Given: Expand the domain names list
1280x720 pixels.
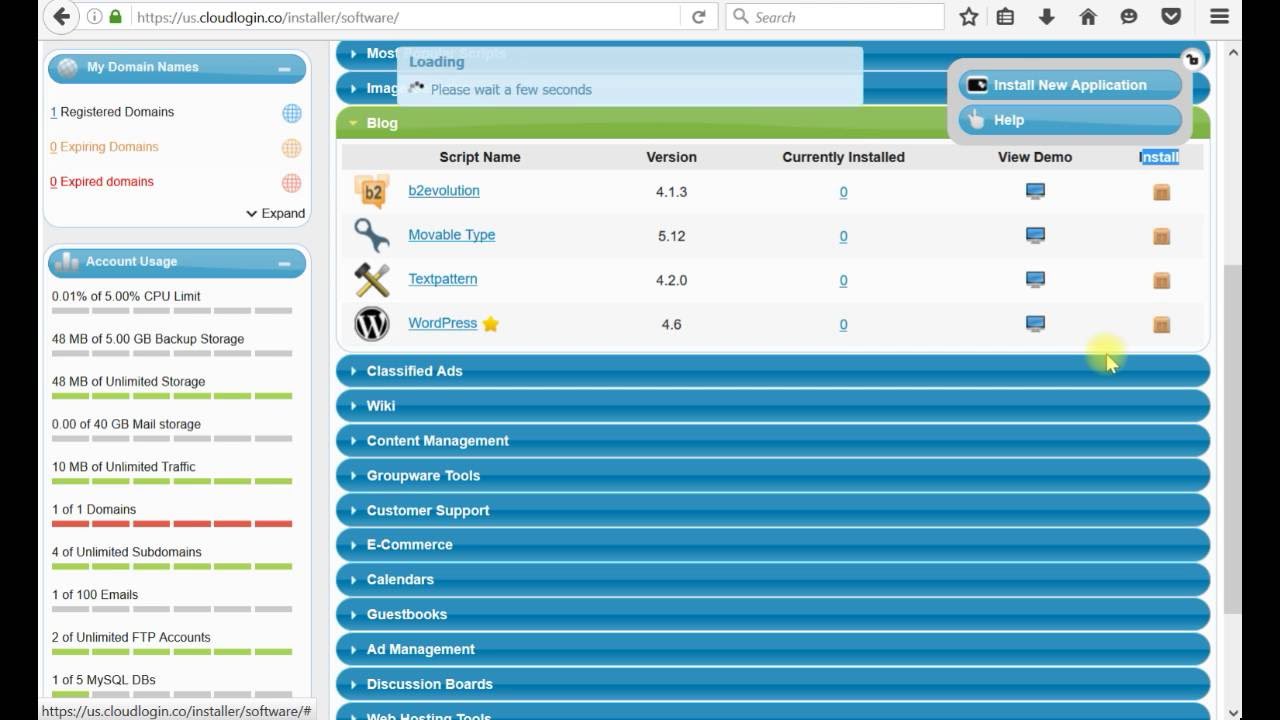Looking at the screenshot, I should click(275, 213).
